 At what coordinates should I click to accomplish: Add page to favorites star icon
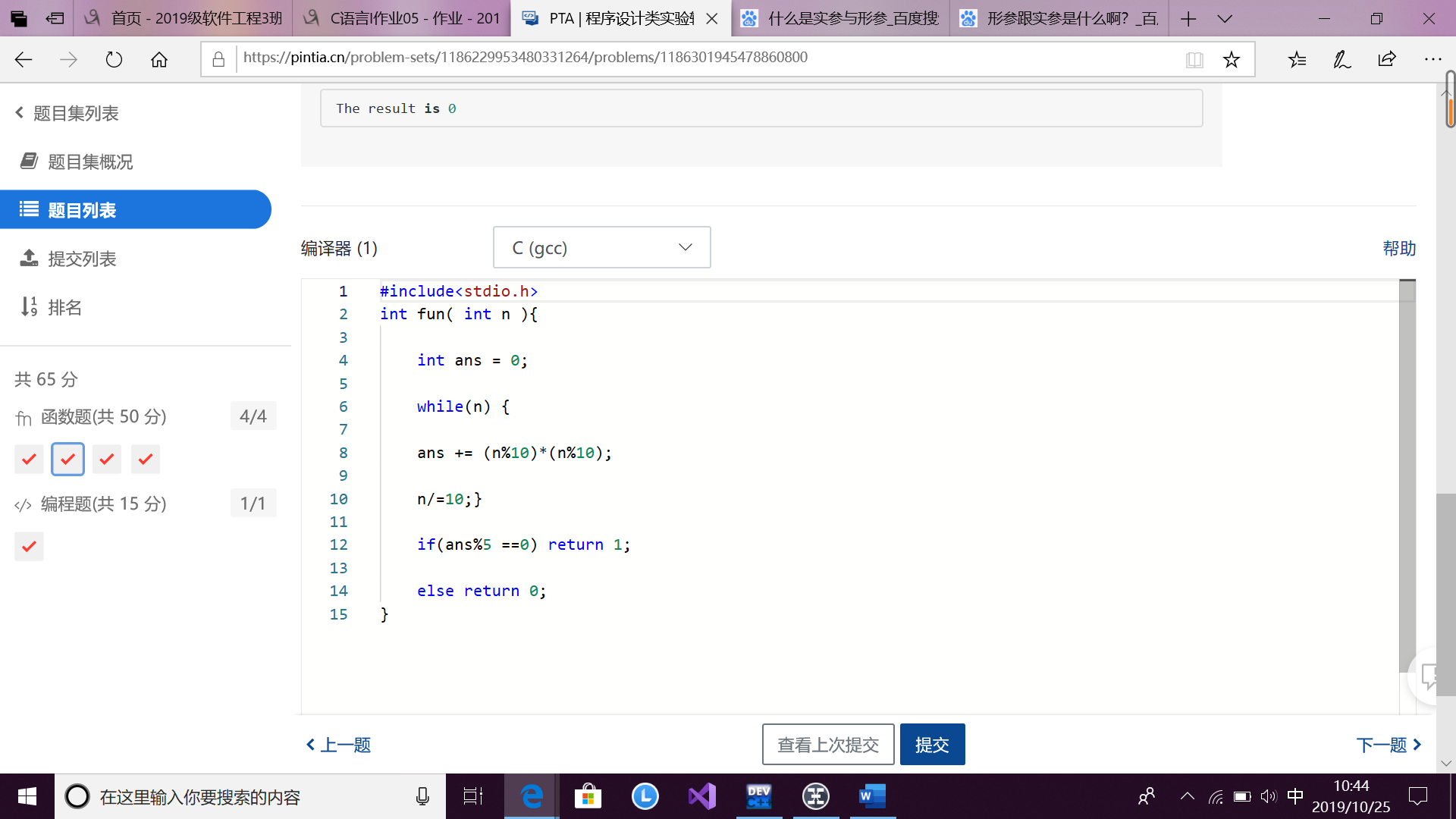(x=1231, y=59)
